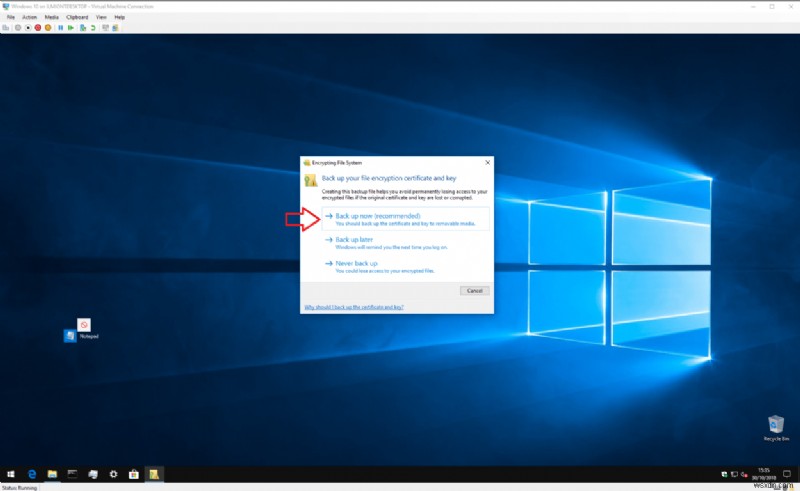The width and height of the screenshot is (800, 491).
Task: Open the Command Prompt taskbar icon
Action: coord(72,474)
